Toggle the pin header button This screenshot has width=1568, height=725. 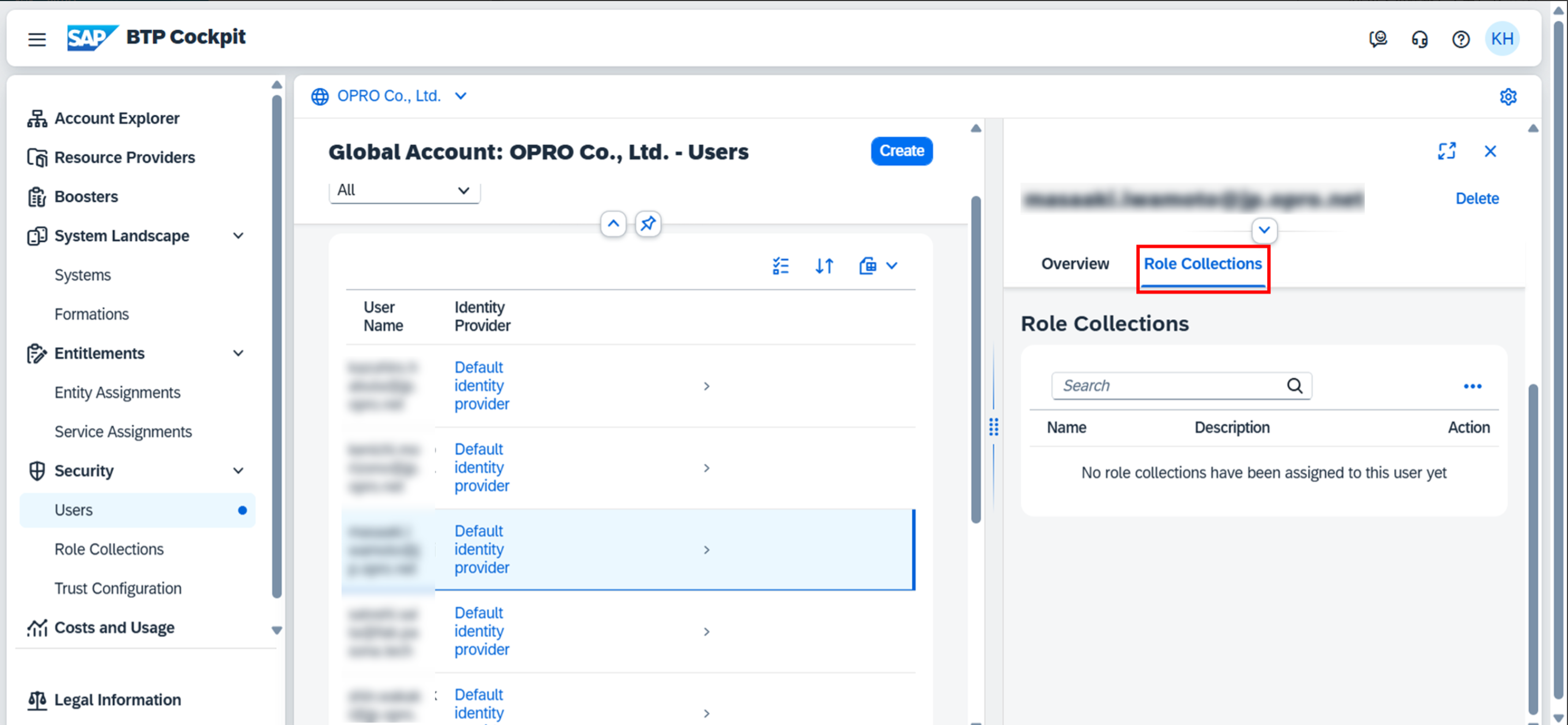coord(648,223)
